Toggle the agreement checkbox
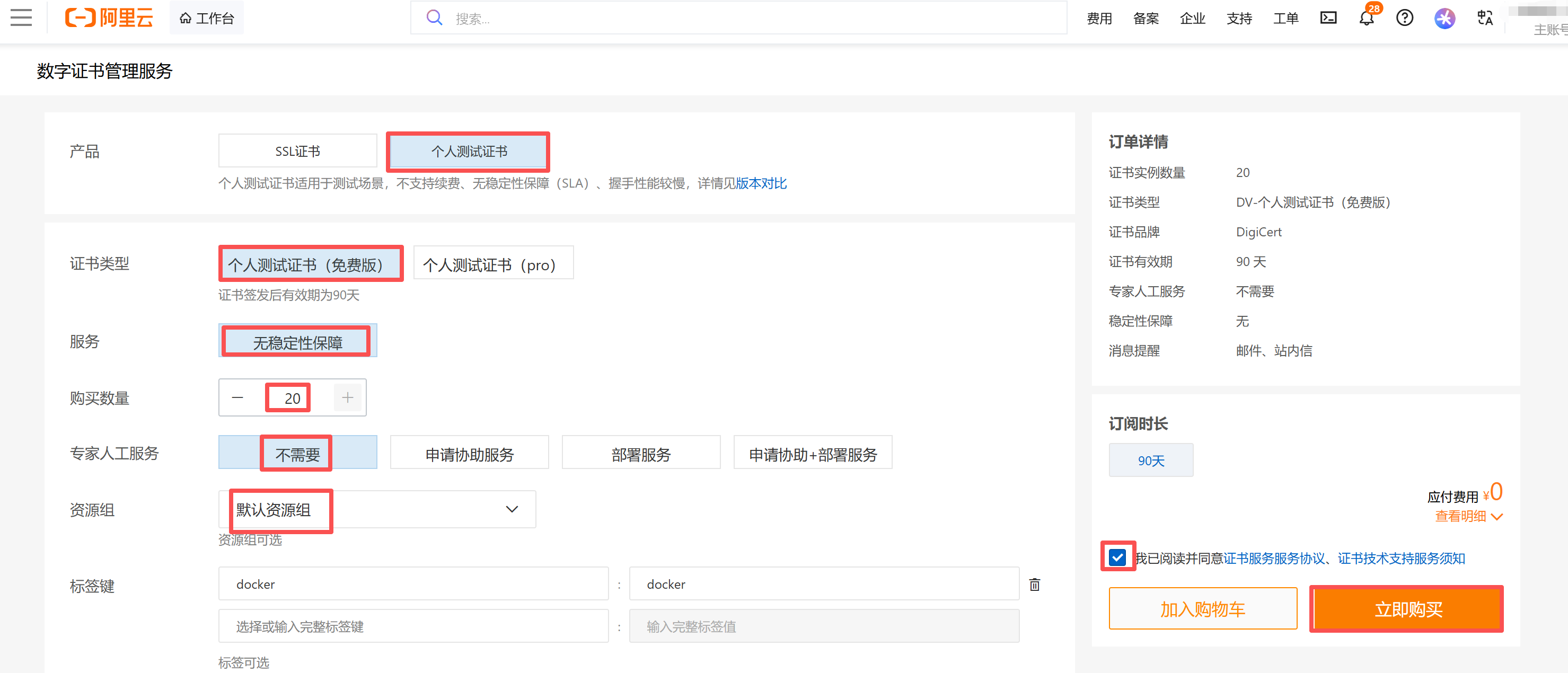 click(x=1117, y=557)
